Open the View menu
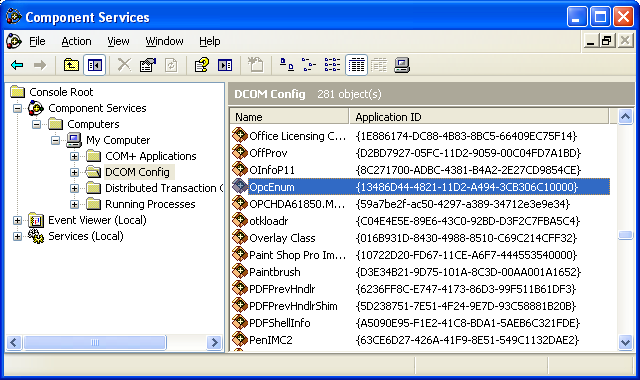 118,41
